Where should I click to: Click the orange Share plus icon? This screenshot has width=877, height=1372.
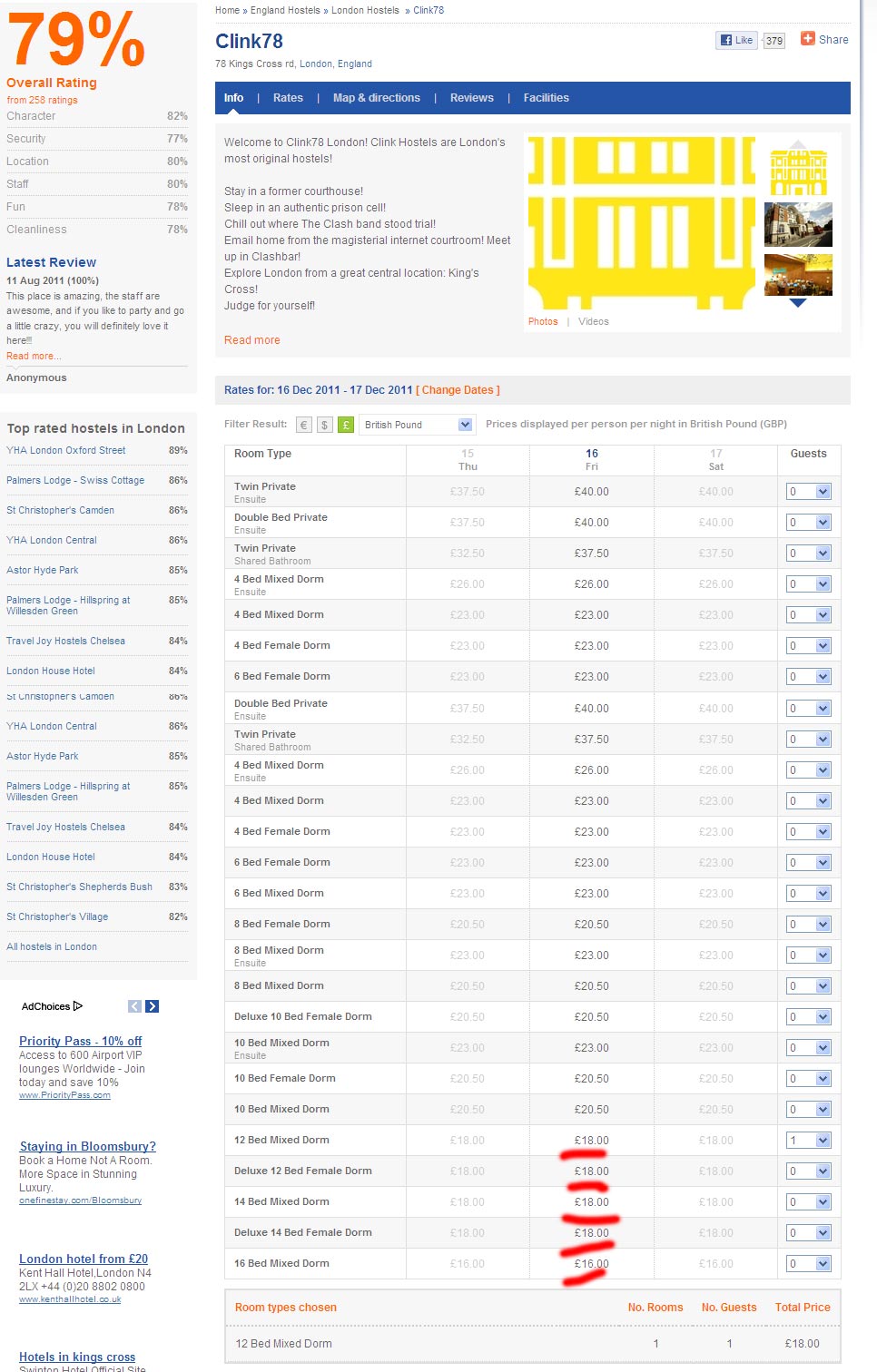click(807, 38)
